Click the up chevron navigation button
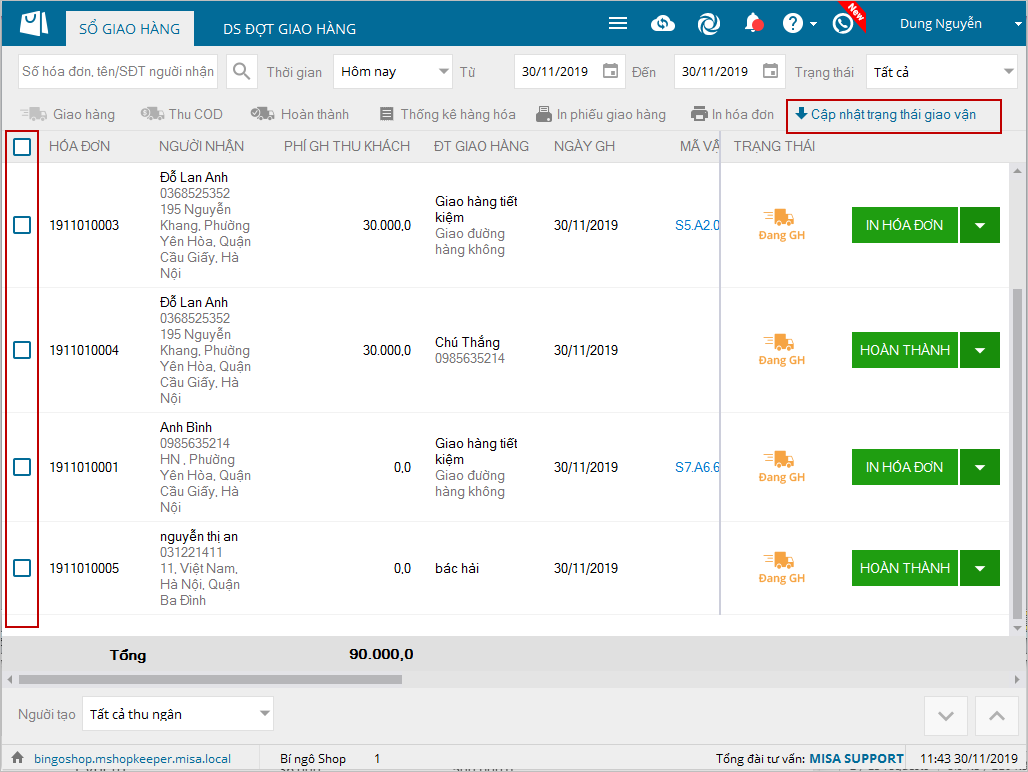Screen dimensions: 1028x772 point(997,716)
